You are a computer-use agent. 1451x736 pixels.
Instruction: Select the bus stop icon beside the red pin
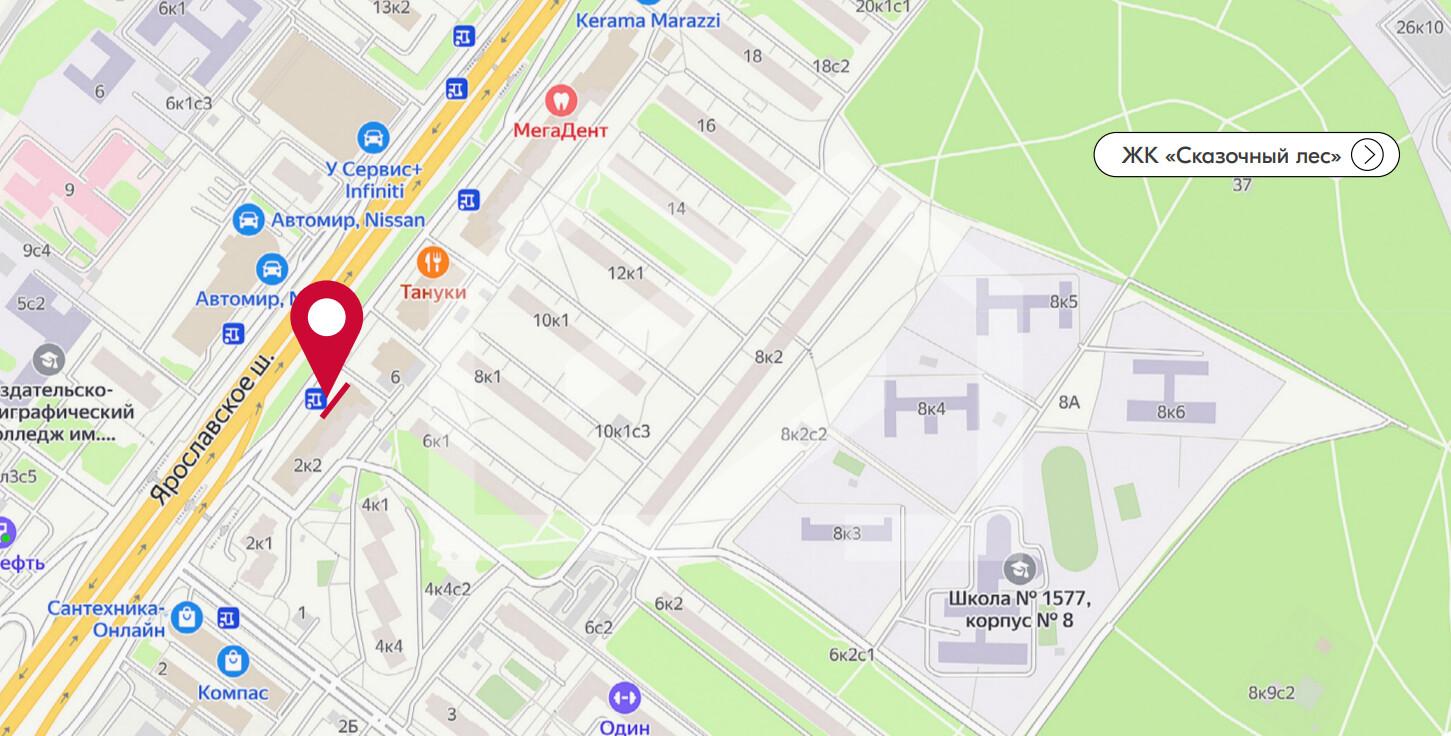pos(315,399)
